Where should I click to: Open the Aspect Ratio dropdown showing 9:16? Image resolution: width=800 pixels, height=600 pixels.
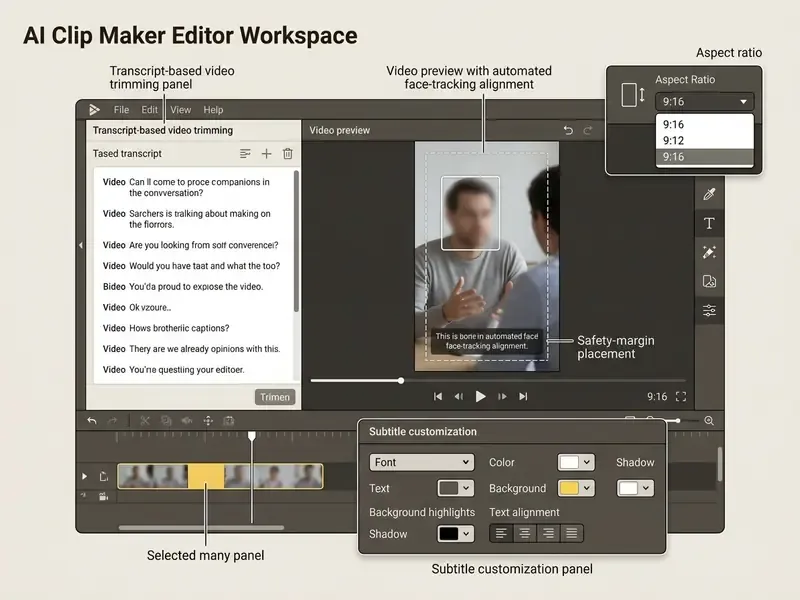click(704, 102)
